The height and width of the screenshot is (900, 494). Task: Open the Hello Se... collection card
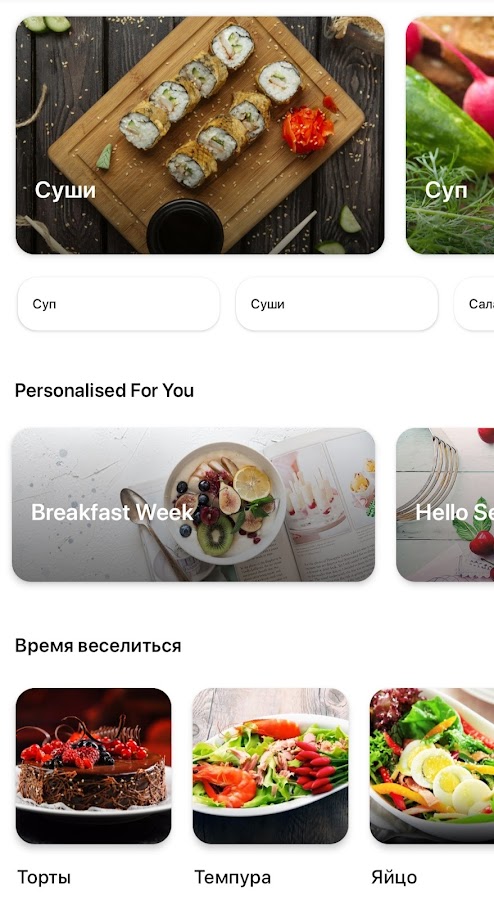point(445,505)
